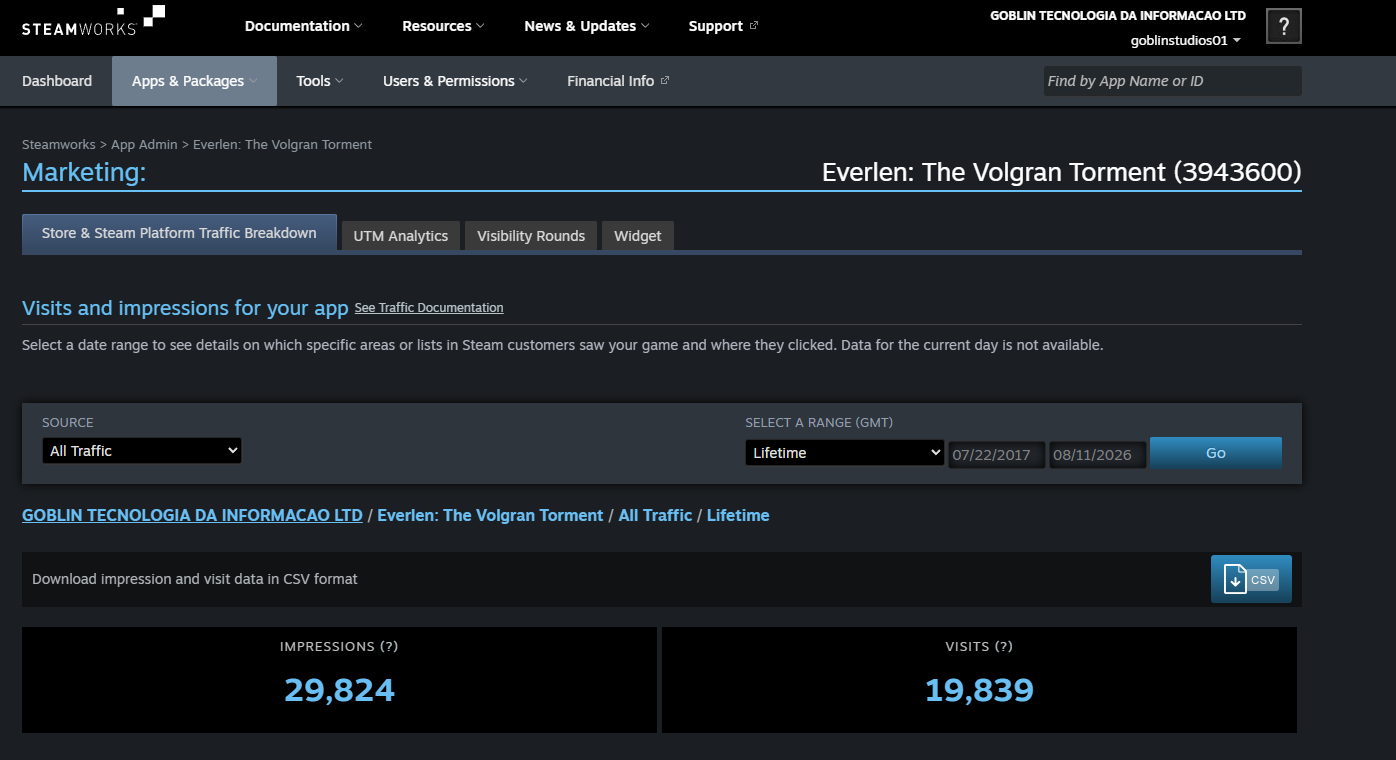Open the Lifetime range dropdown
The height and width of the screenshot is (760, 1396).
[845, 453]
